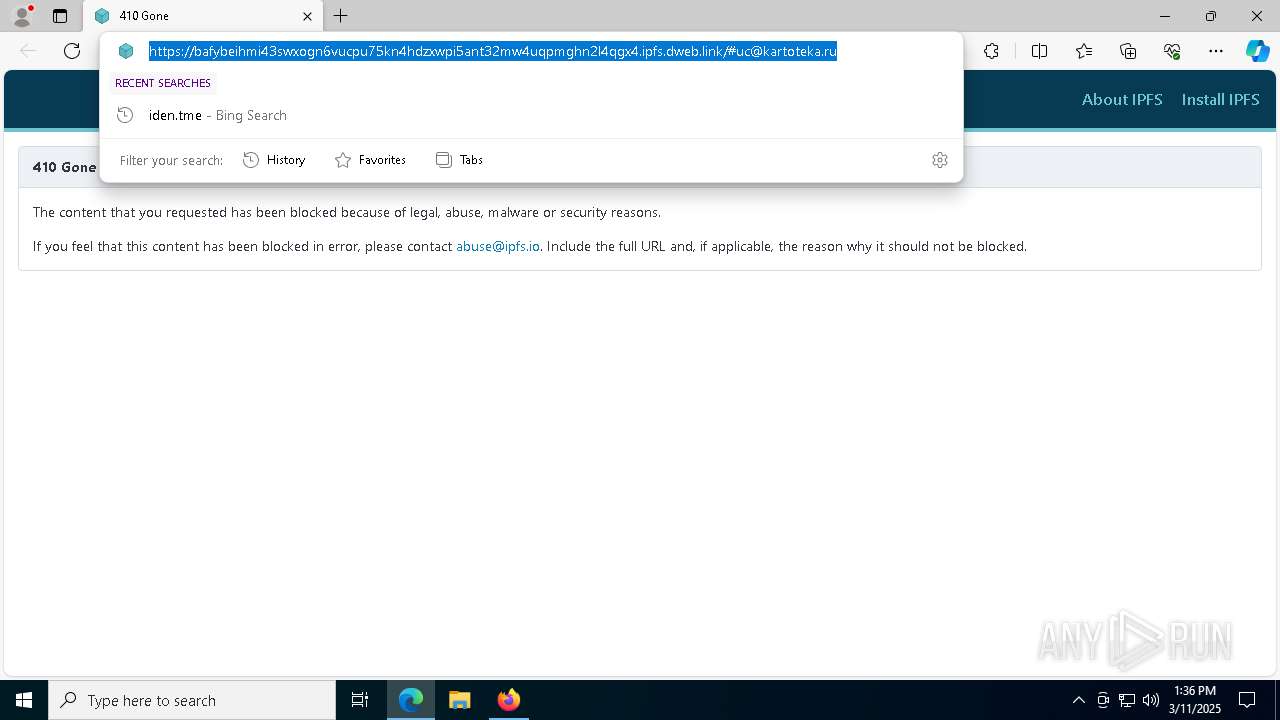Filter search by Favorites
The width and height of the screenshot is (1280, 720).
pyautogui.click(x=370, y=160)
